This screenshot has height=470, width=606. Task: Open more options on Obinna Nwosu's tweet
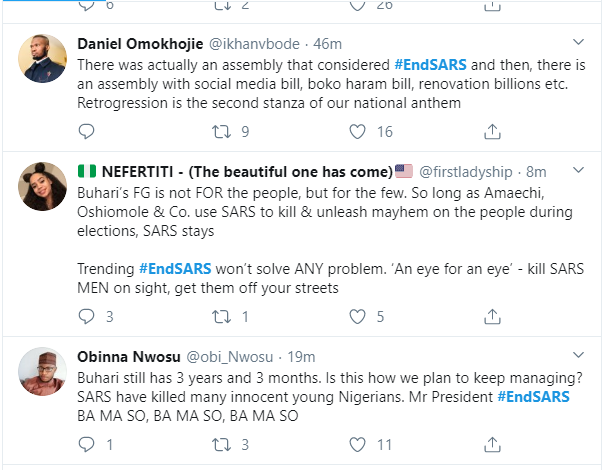coord(578,355)
